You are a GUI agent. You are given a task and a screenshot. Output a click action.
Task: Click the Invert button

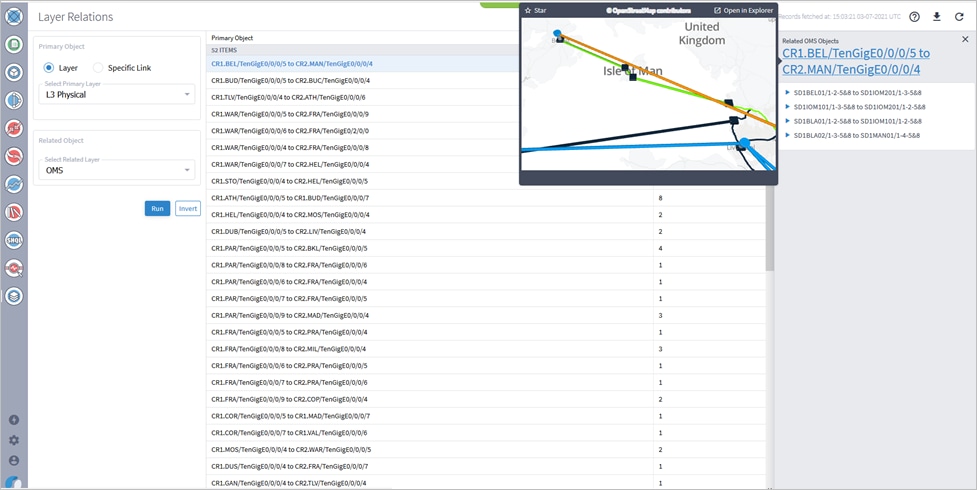pyautogui.click(x=188, y=209)
